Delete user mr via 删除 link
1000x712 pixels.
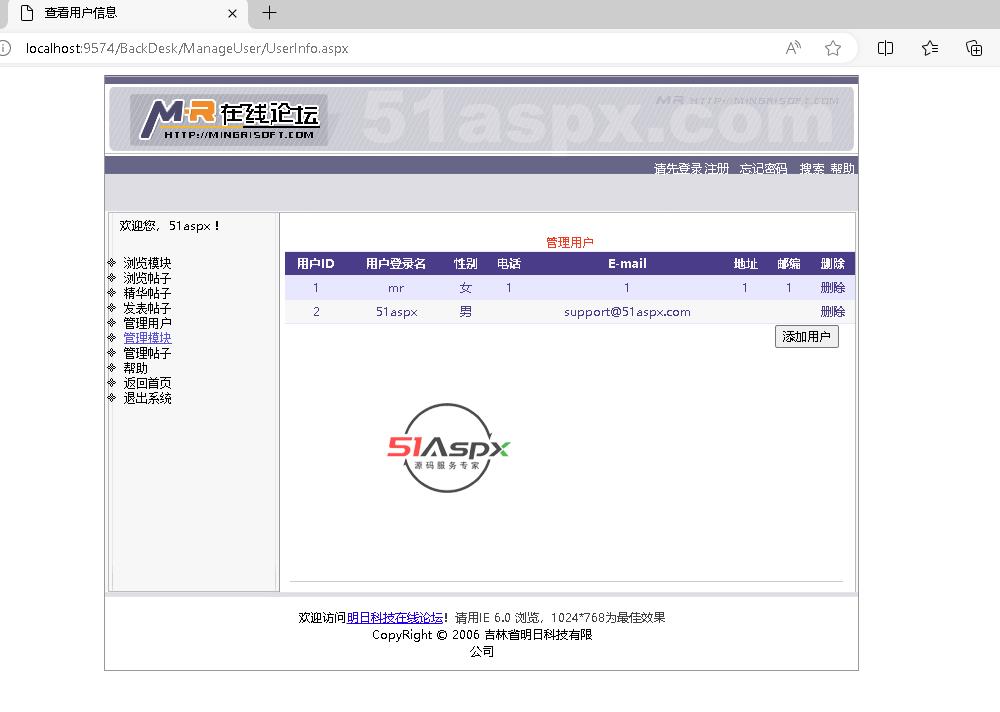point(832,288)
